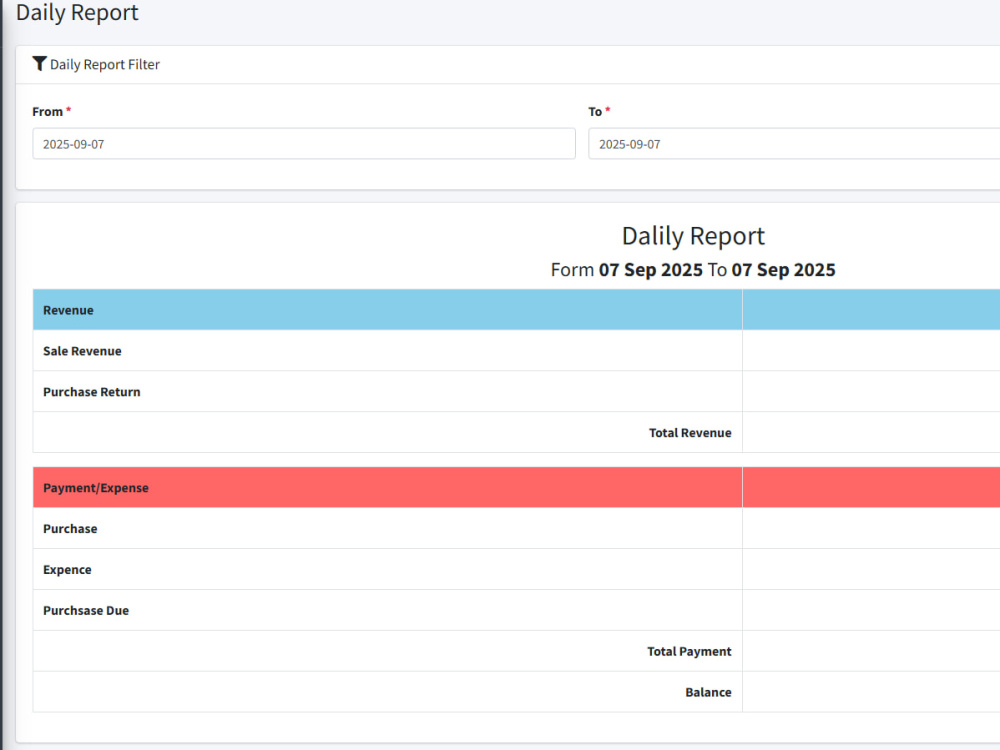Select the Purchsase Due row label
This screenshot has height=750, width=1000.
[x=86, y=610]
